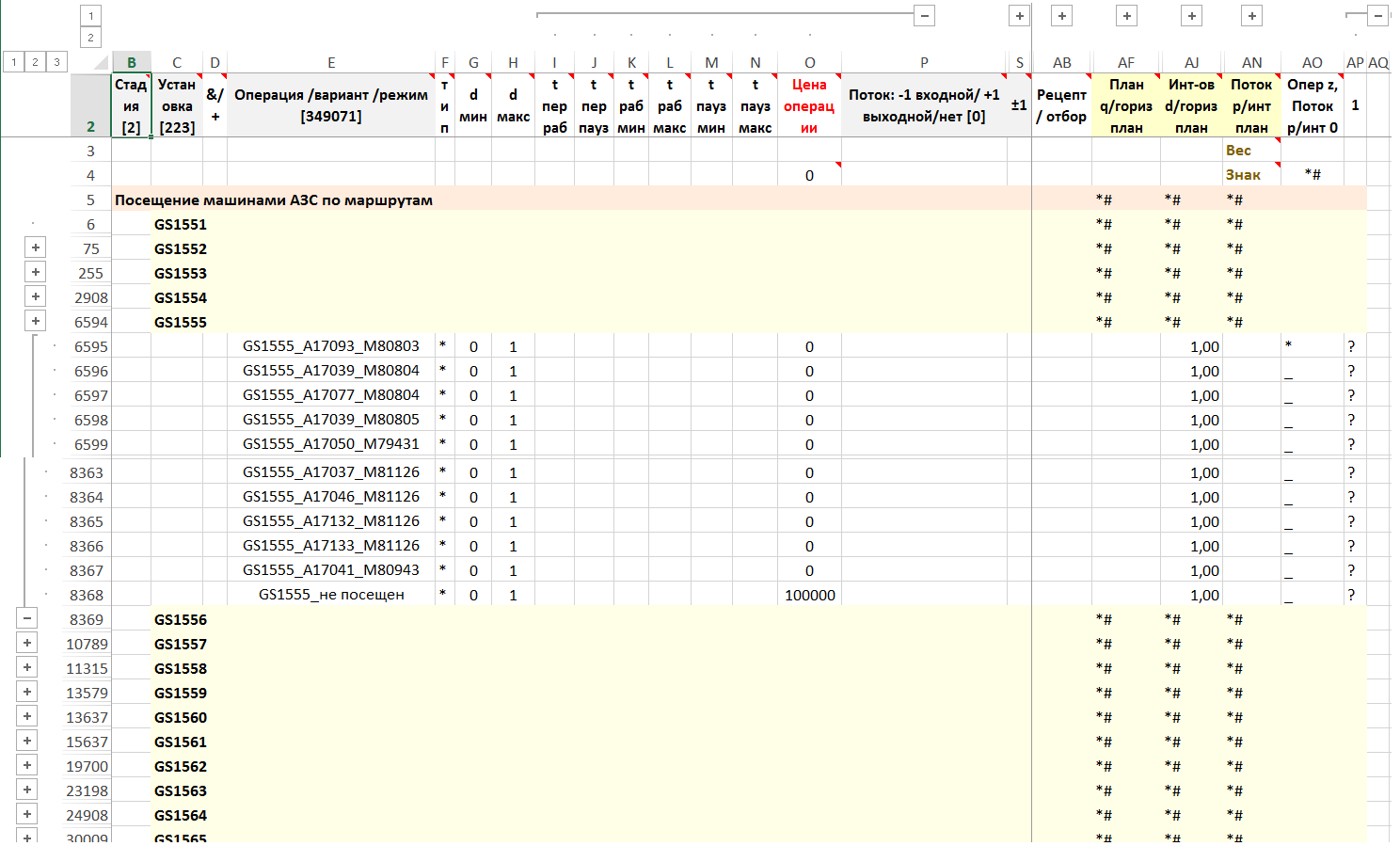
Task: Click column outline level 1 button
Action: [90, 15]
